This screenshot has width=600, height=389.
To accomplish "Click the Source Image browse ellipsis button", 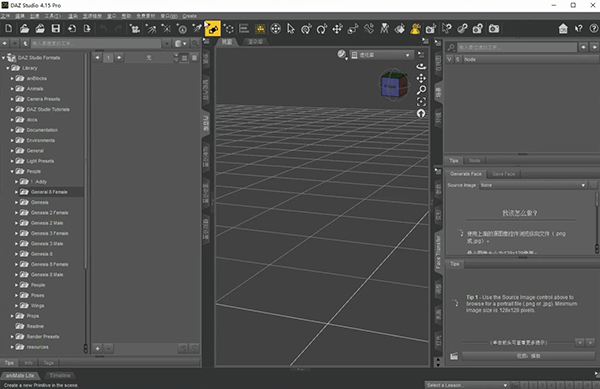I will pos(593,185).
